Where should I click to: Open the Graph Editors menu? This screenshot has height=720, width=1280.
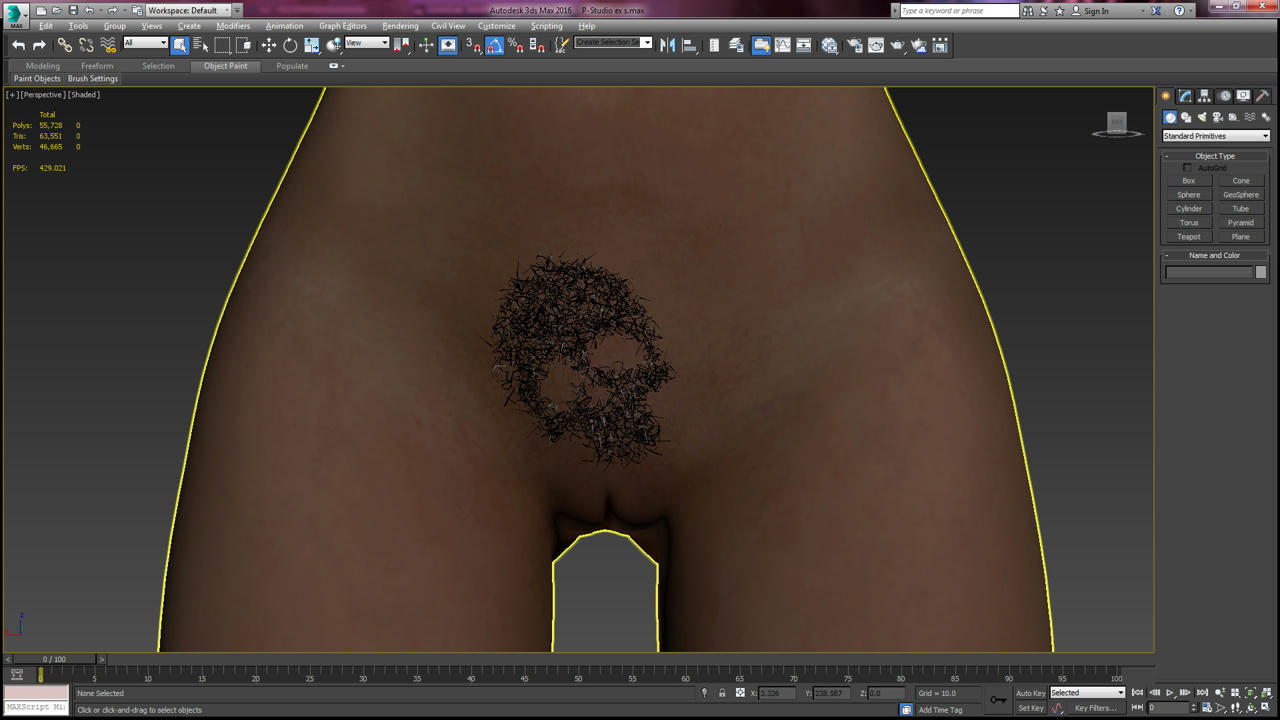(343, 26)
